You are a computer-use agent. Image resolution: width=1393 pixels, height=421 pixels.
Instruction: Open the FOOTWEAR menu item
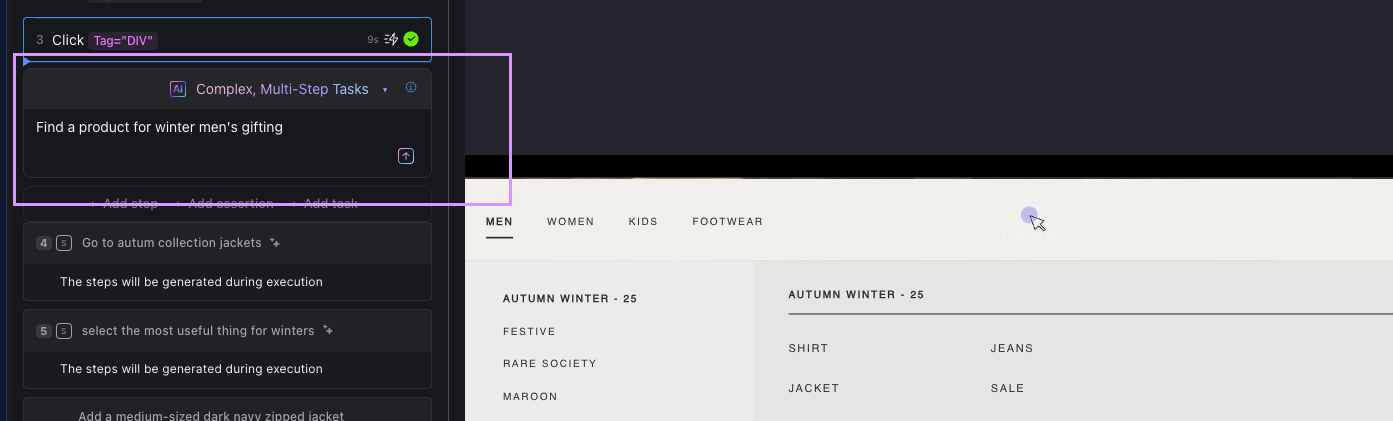click(727, 222)
